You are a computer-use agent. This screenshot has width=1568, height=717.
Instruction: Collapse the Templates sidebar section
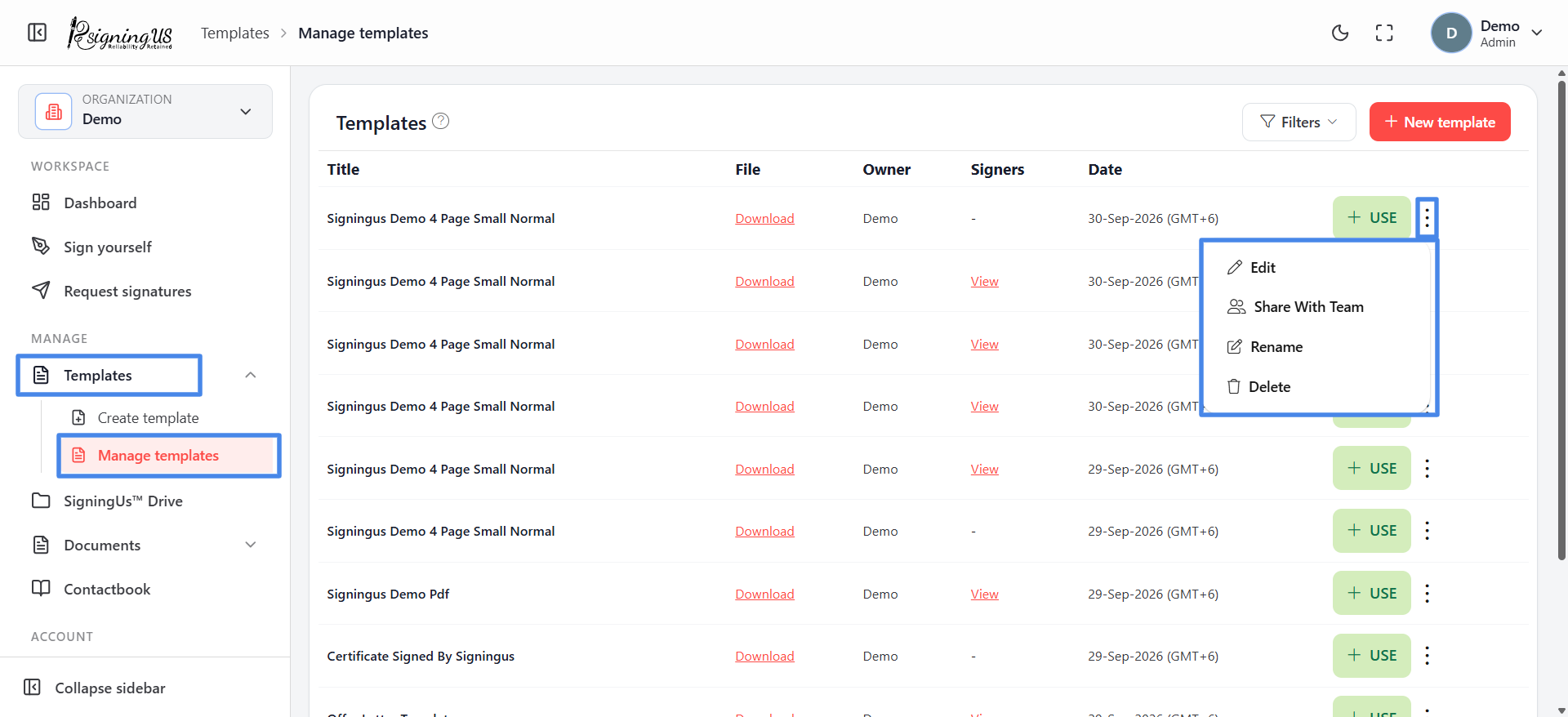(251, 375)
